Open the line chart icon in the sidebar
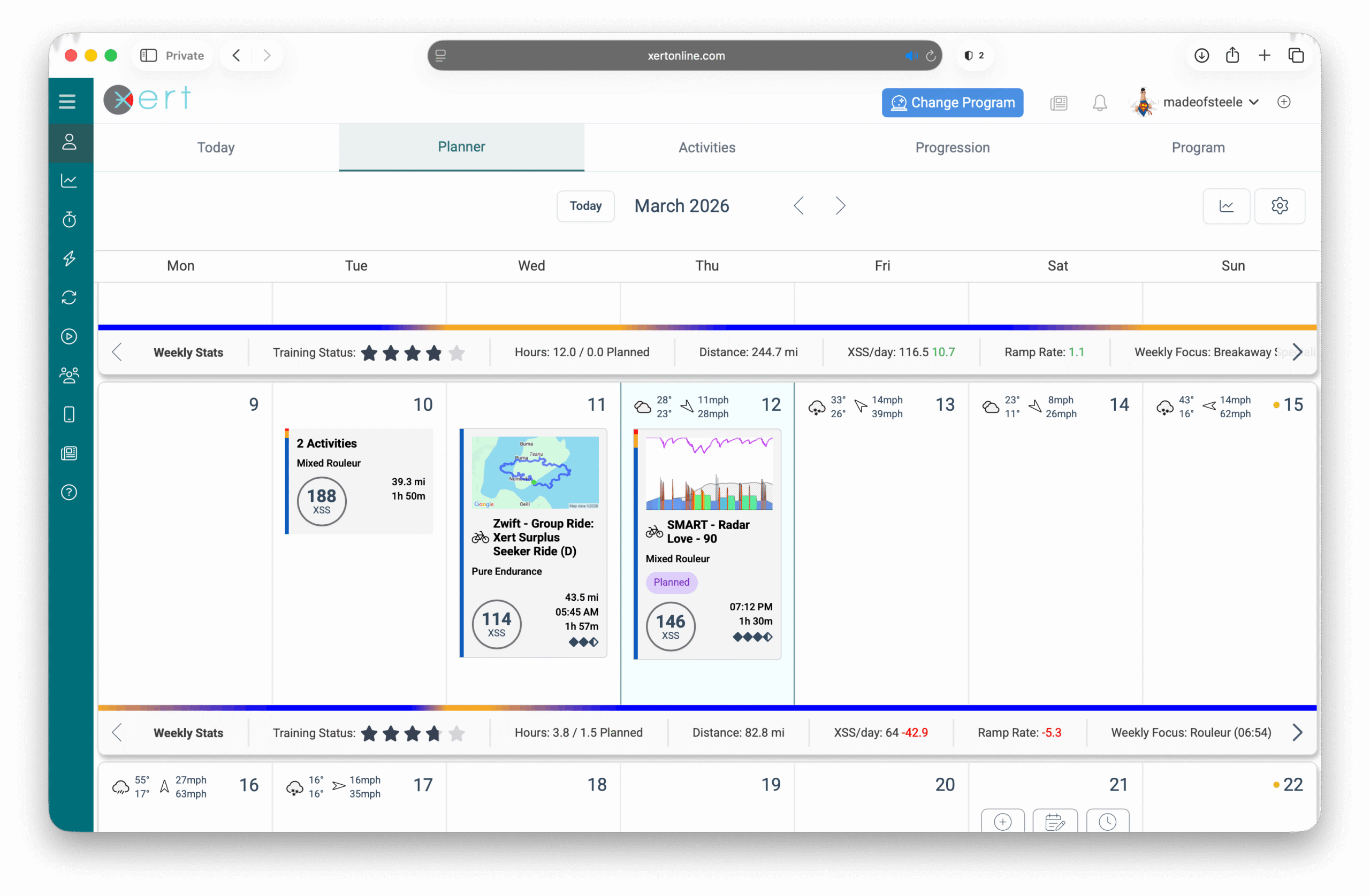The image size is (1370, 896). pyautogui.click(x=69, y=181)
